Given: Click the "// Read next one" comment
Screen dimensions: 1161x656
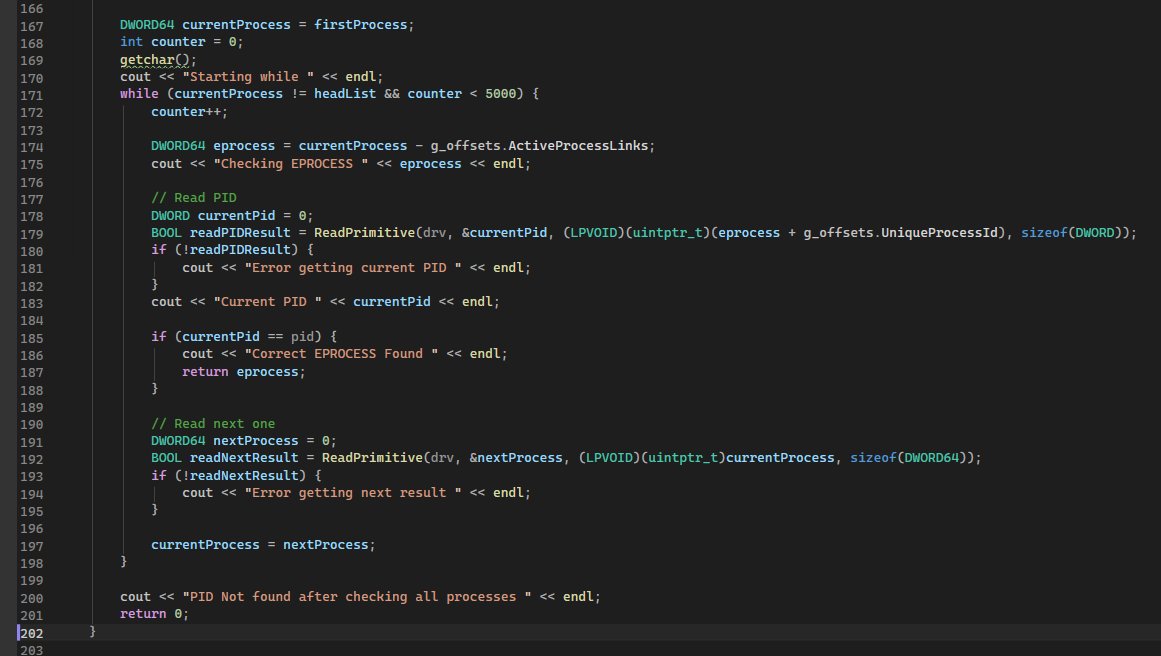Looking at the screenshot, I should point(213,423).
